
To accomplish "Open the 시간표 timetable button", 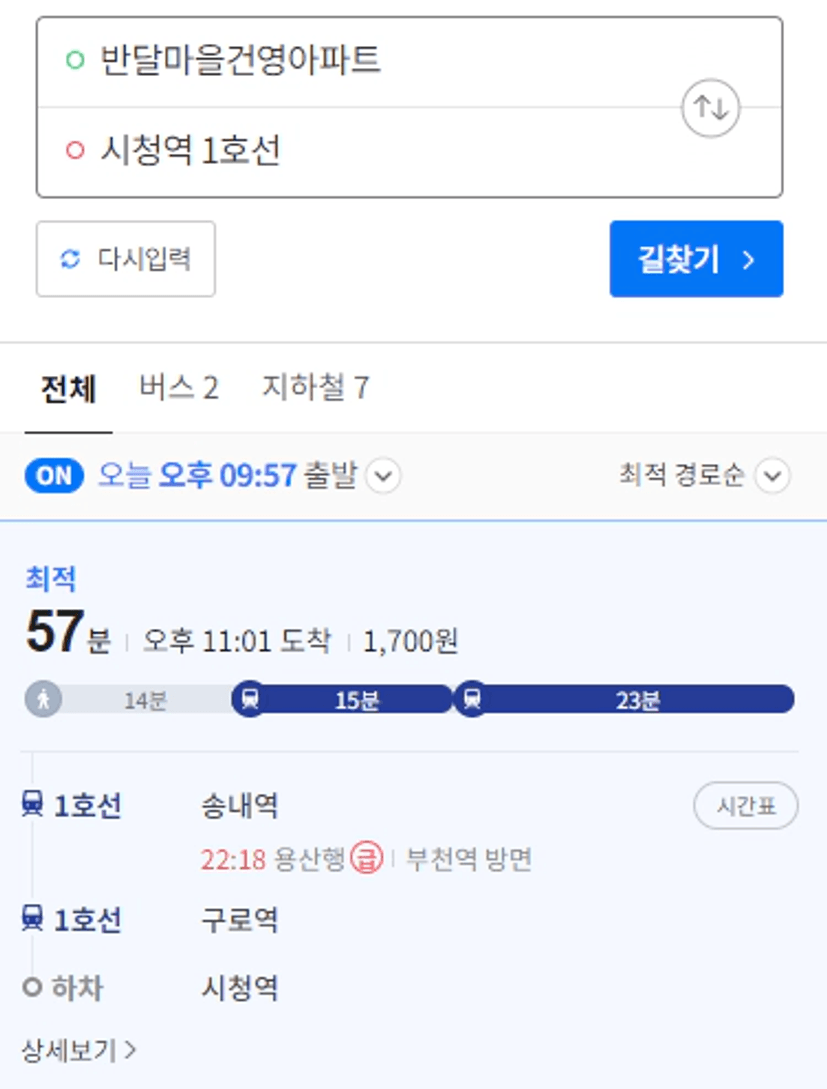I will [746, 806].
